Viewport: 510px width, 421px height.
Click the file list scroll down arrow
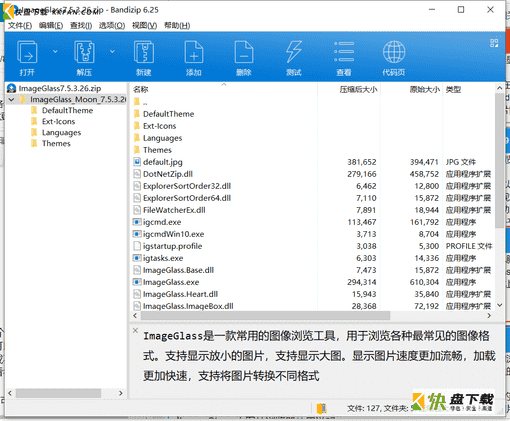click(499, 305)
